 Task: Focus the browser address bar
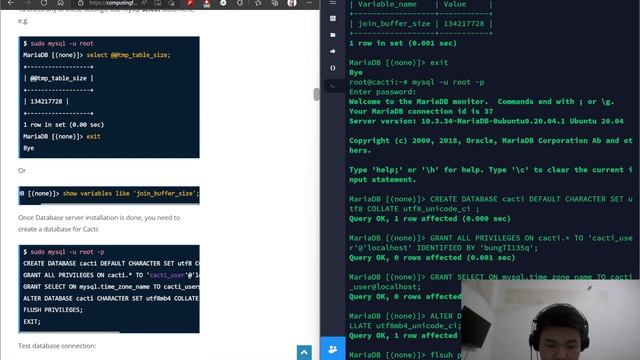pyautogui.click(x=112, y=3)
